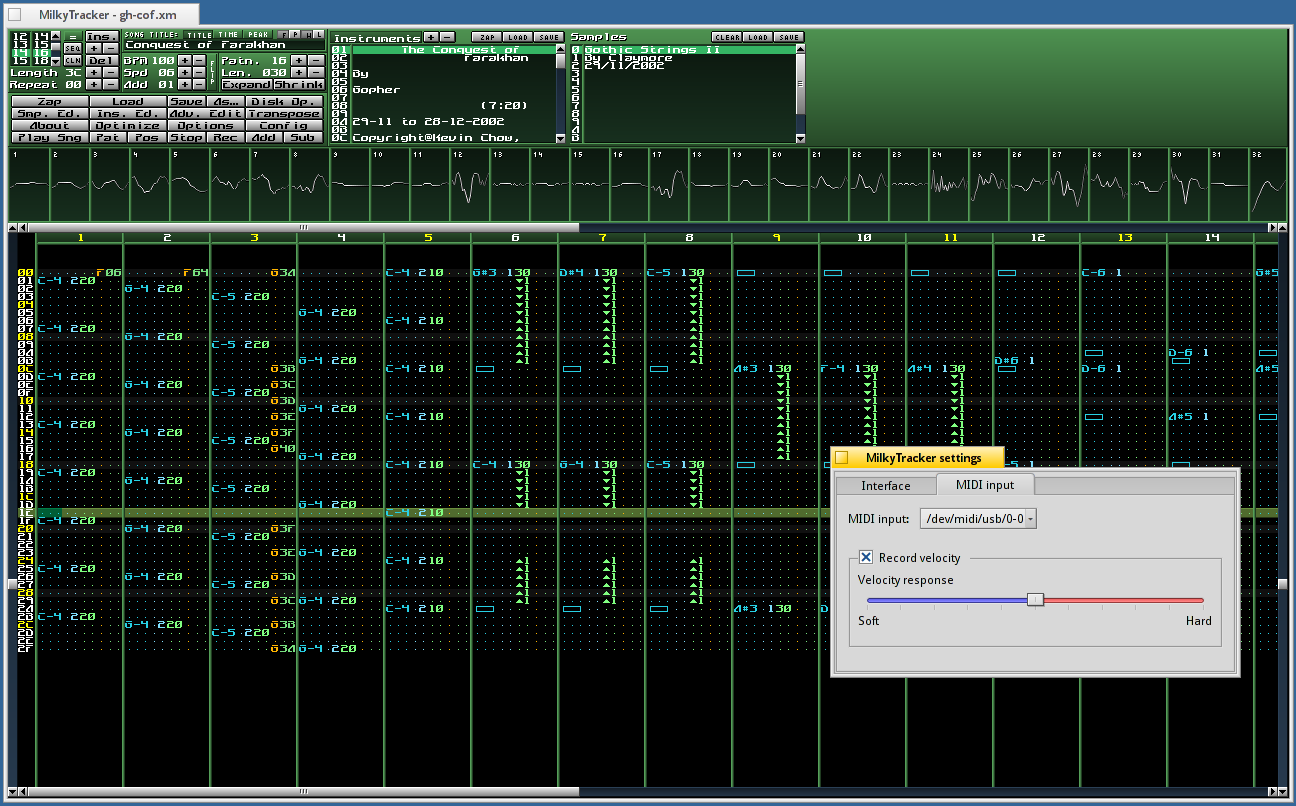Click the Samples CLEAR button

click(x=726, y=37)
